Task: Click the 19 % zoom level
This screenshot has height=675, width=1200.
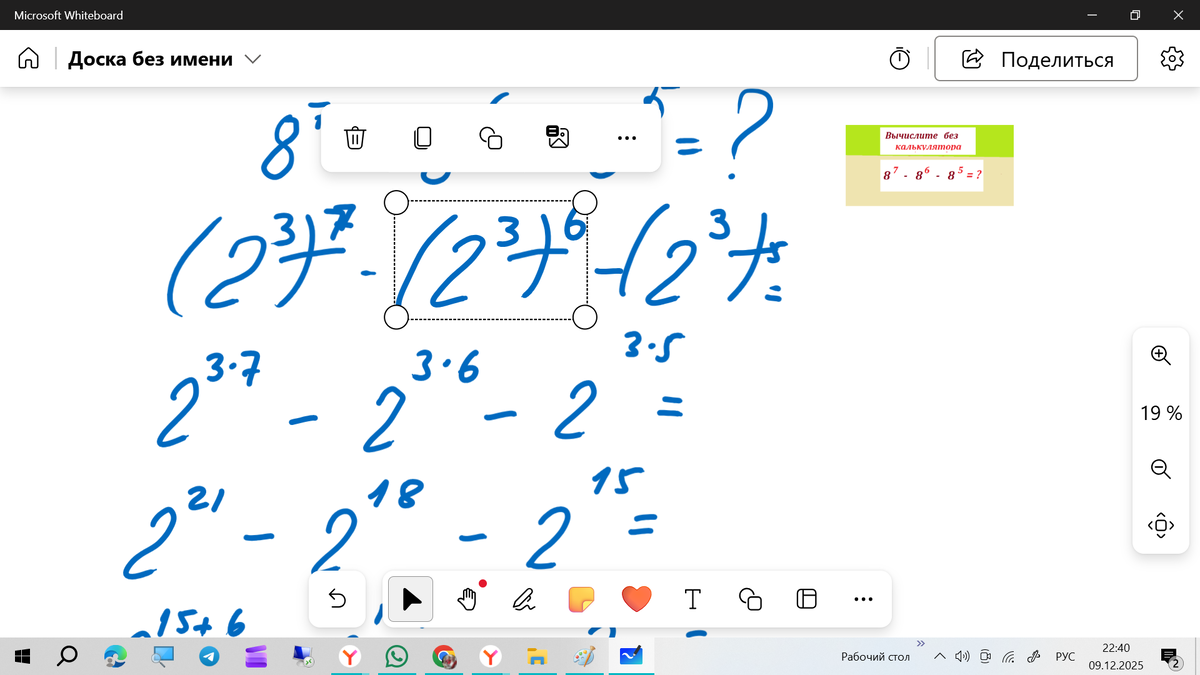Action: click(x=1160, y=412)
